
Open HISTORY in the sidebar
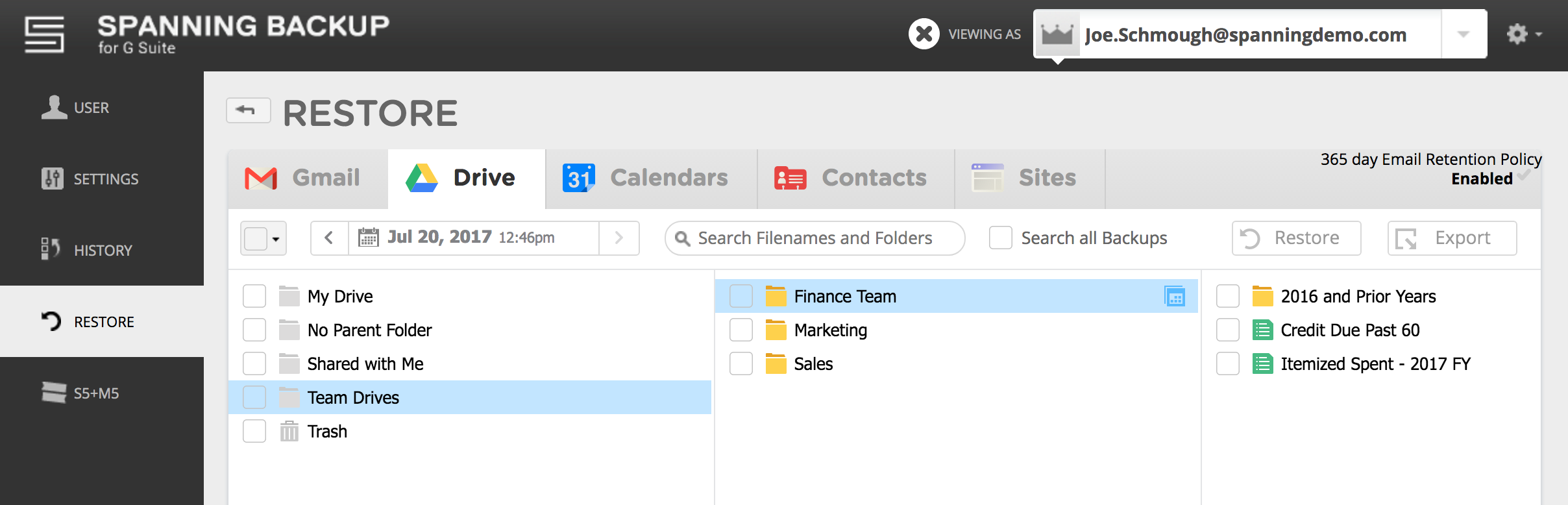point(102,250)
